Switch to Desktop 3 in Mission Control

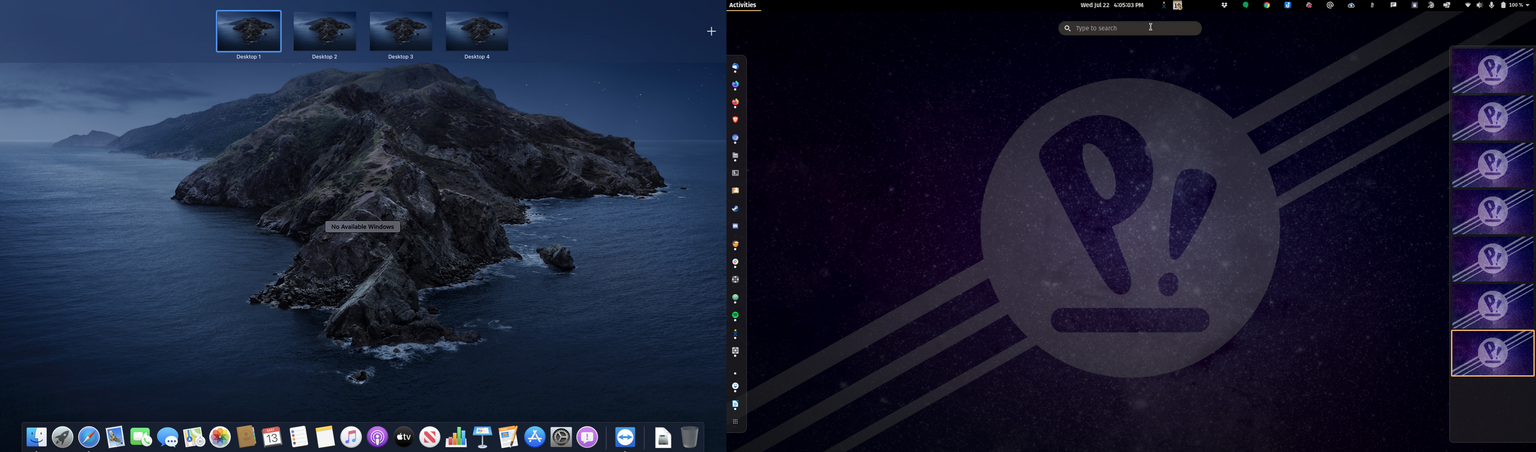pyautogui.click(x=401, y=31)
